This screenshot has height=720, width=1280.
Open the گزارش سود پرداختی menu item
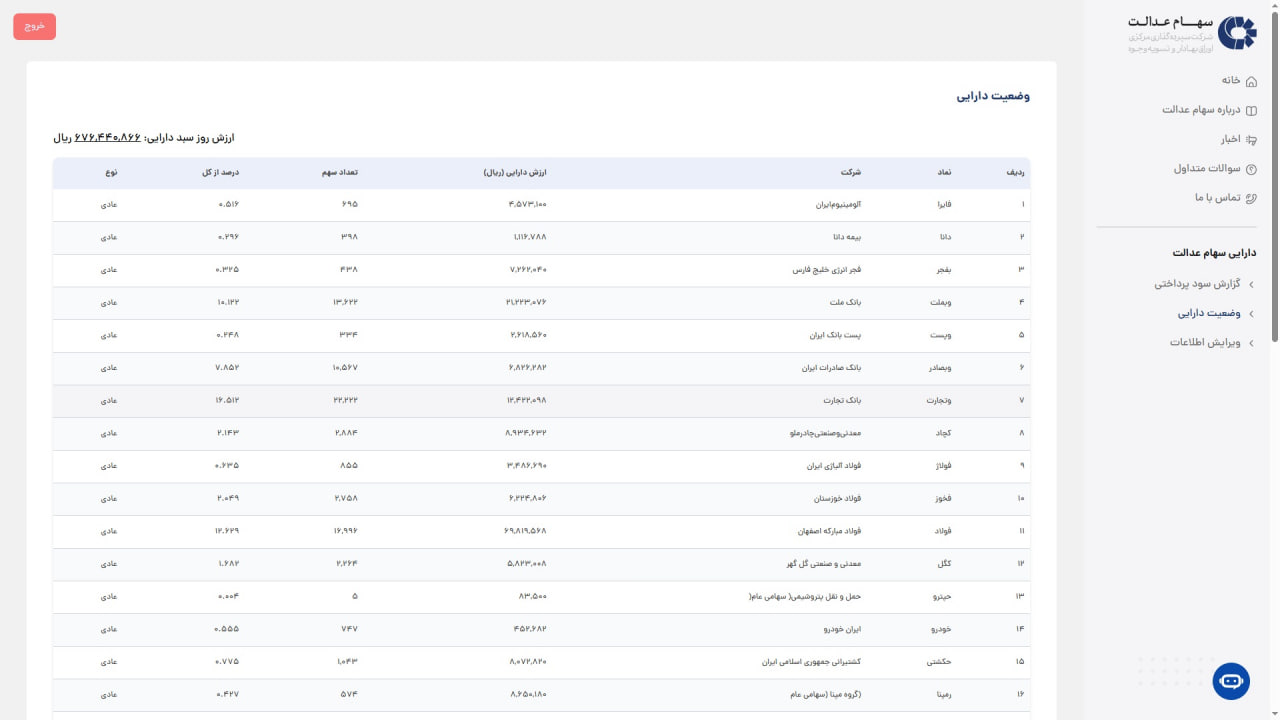(1197, 284)
